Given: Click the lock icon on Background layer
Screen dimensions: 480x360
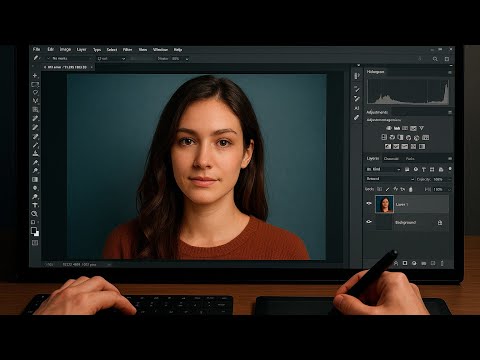Looking at the screenshot, I should [440, 222].
